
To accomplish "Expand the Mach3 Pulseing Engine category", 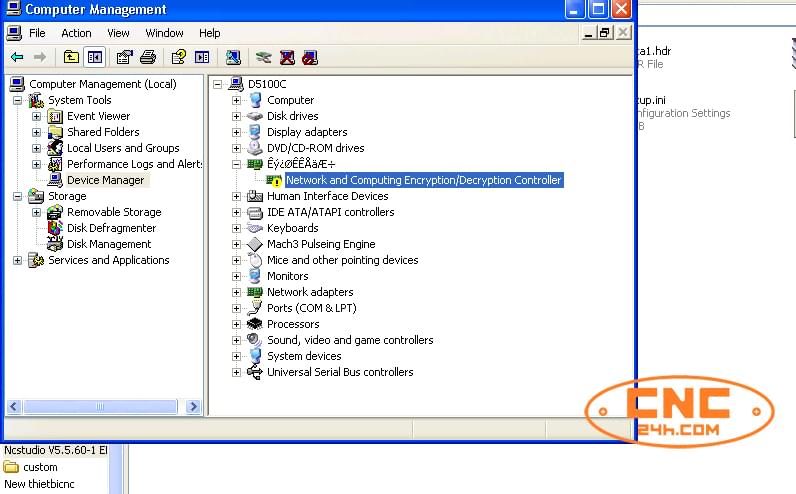I will [x=236, y=244].
